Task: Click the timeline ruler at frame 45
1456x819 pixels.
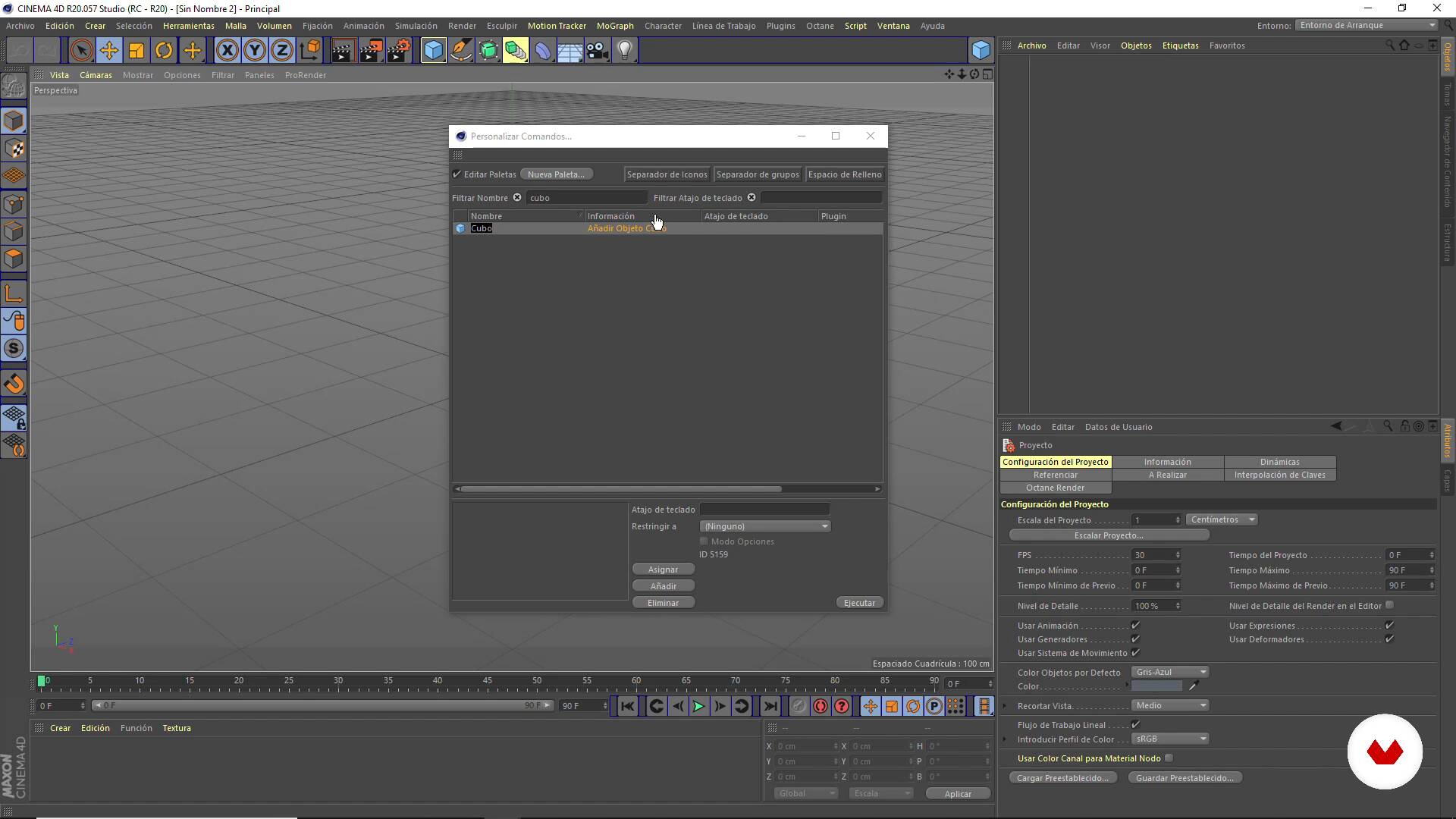Action: 488,682
